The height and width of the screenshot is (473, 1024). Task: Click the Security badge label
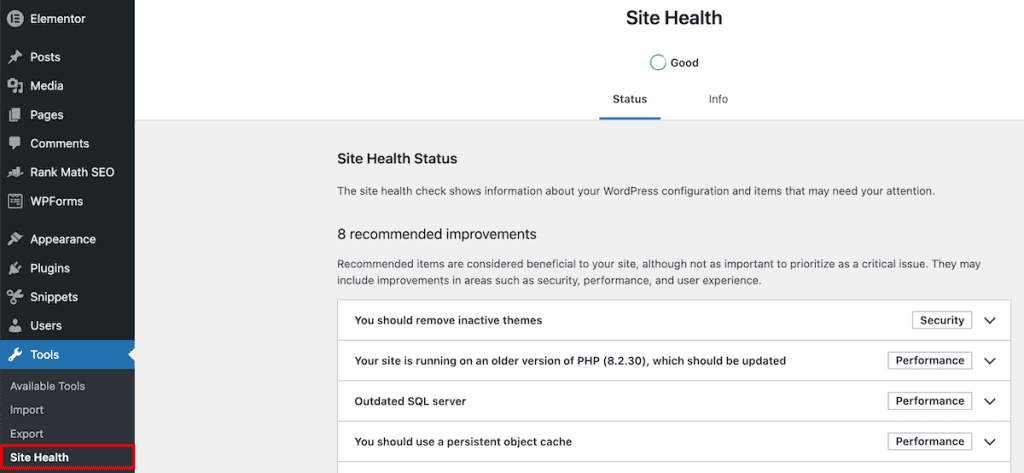point(942,320)
